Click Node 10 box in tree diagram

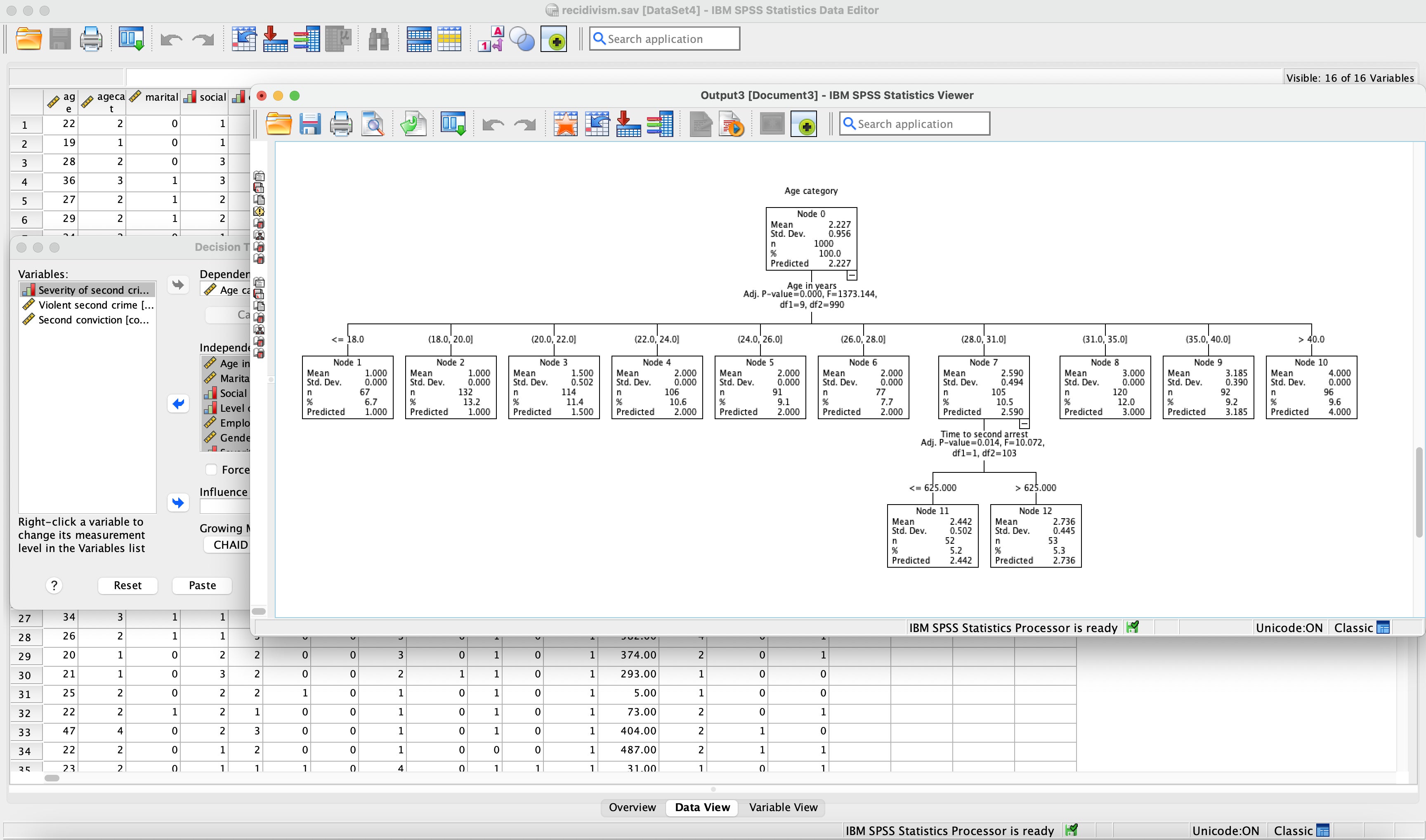pos(1311,387)
